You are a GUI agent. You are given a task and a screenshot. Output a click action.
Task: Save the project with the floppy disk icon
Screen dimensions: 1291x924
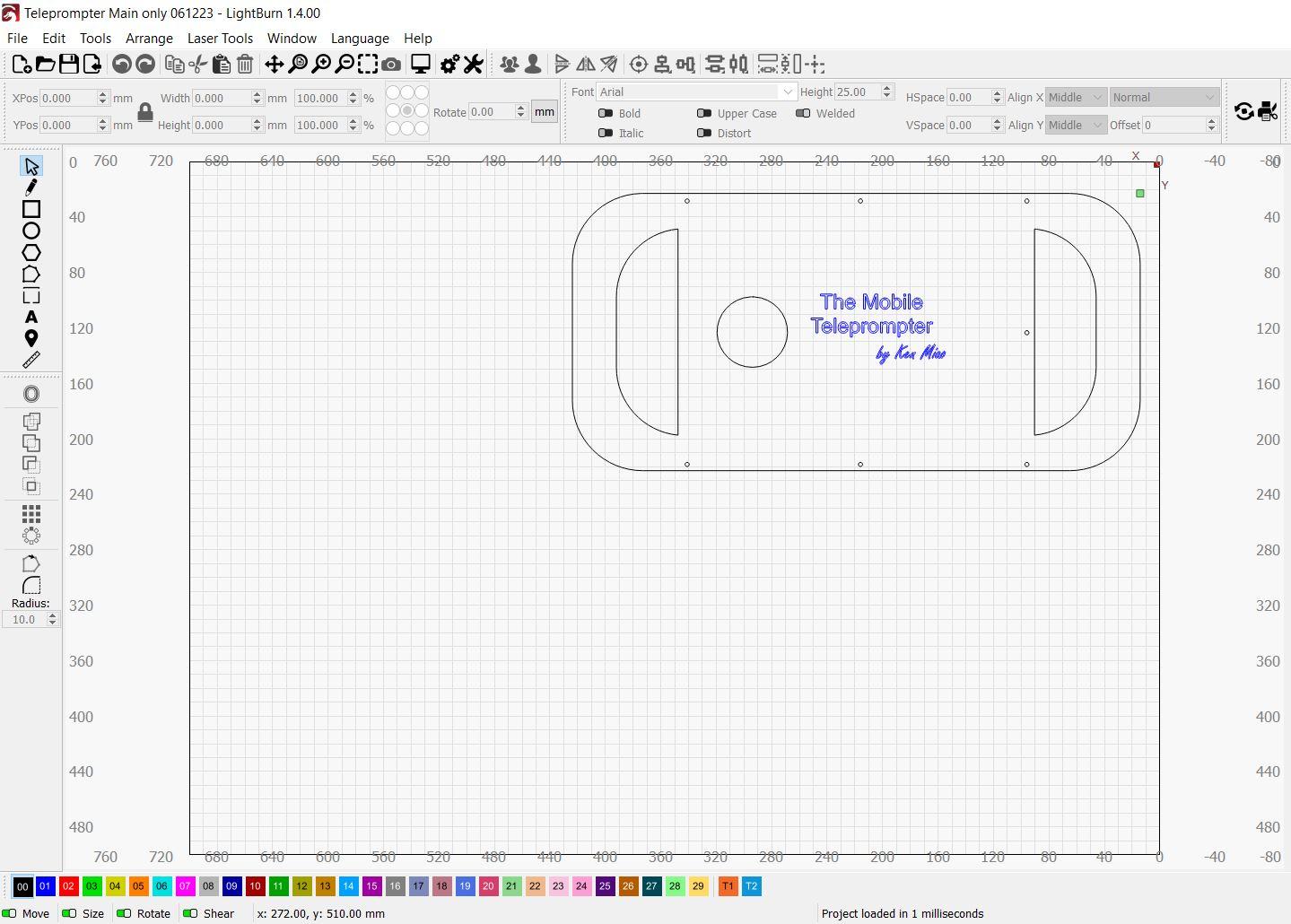[x=68, y=64]
